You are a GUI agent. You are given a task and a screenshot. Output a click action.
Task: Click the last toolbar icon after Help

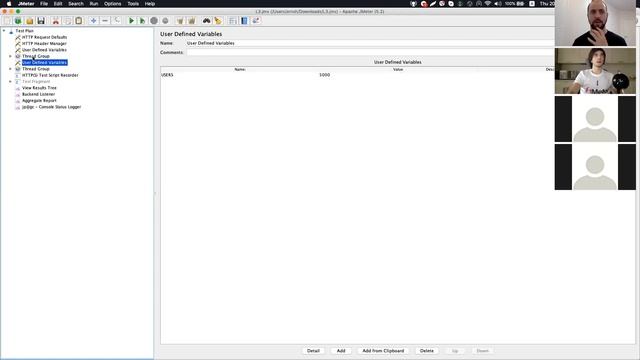[256, 21]
